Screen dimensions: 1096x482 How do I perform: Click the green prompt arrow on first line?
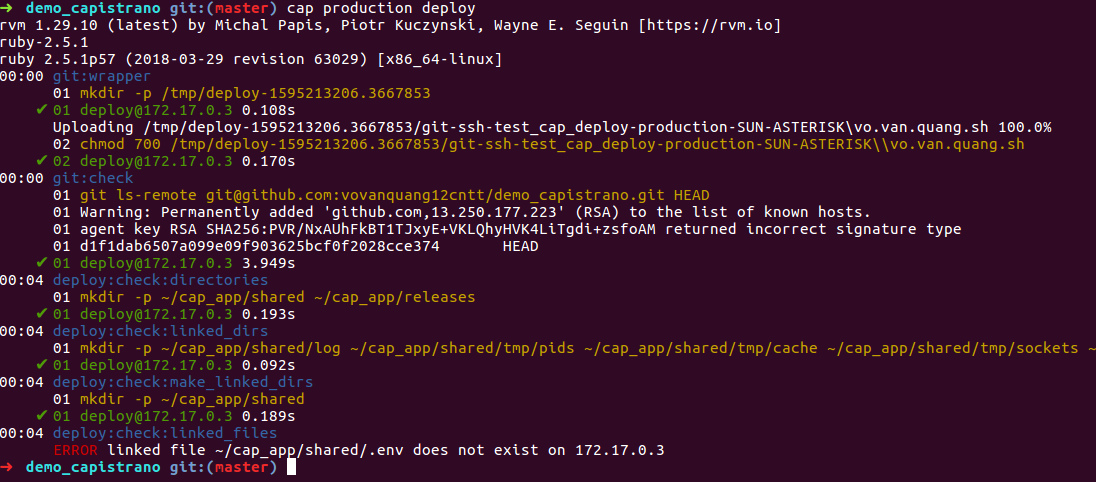pos(7,8)
